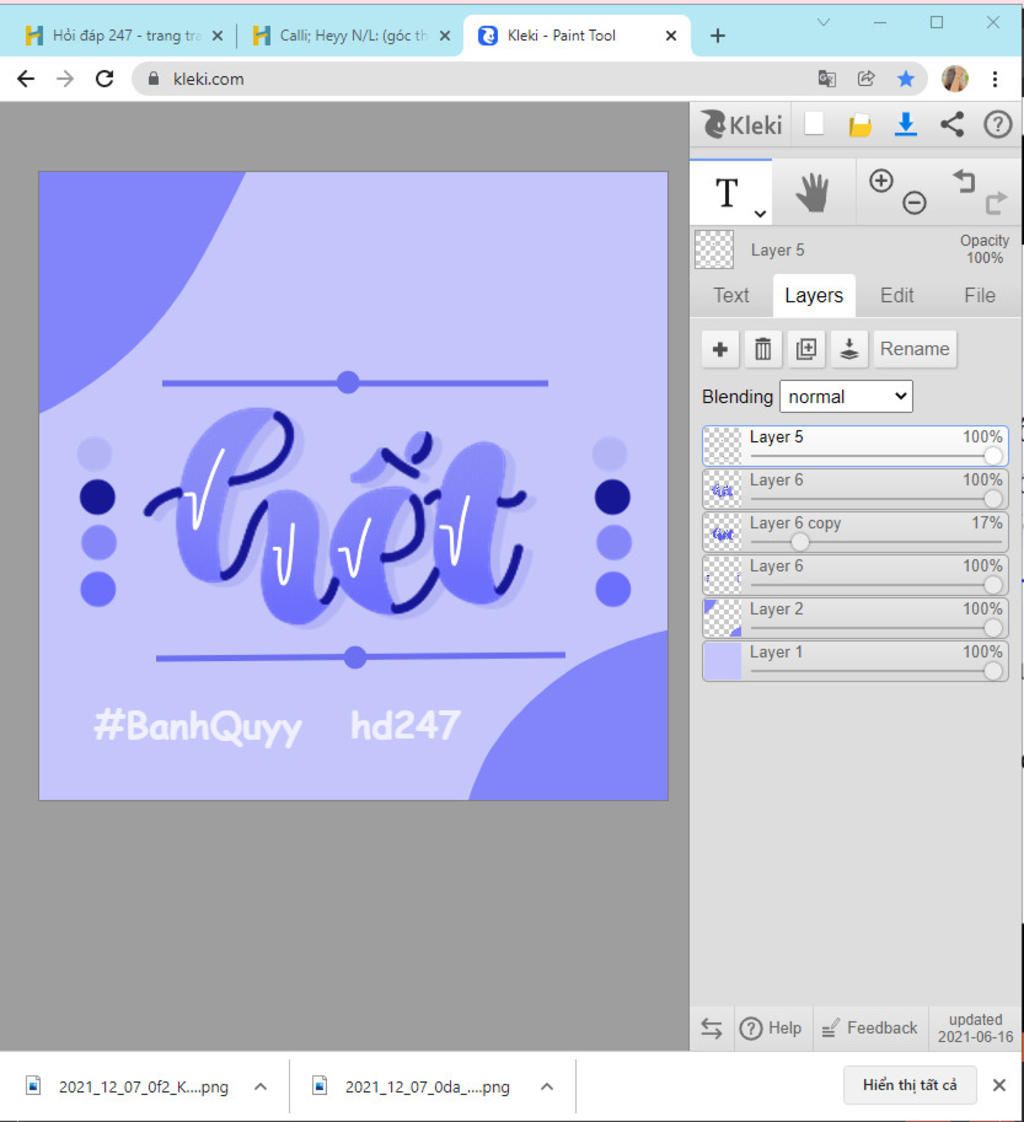
Task: Open the Help link at the panel bottom
Action: (x=770, y=1028)
